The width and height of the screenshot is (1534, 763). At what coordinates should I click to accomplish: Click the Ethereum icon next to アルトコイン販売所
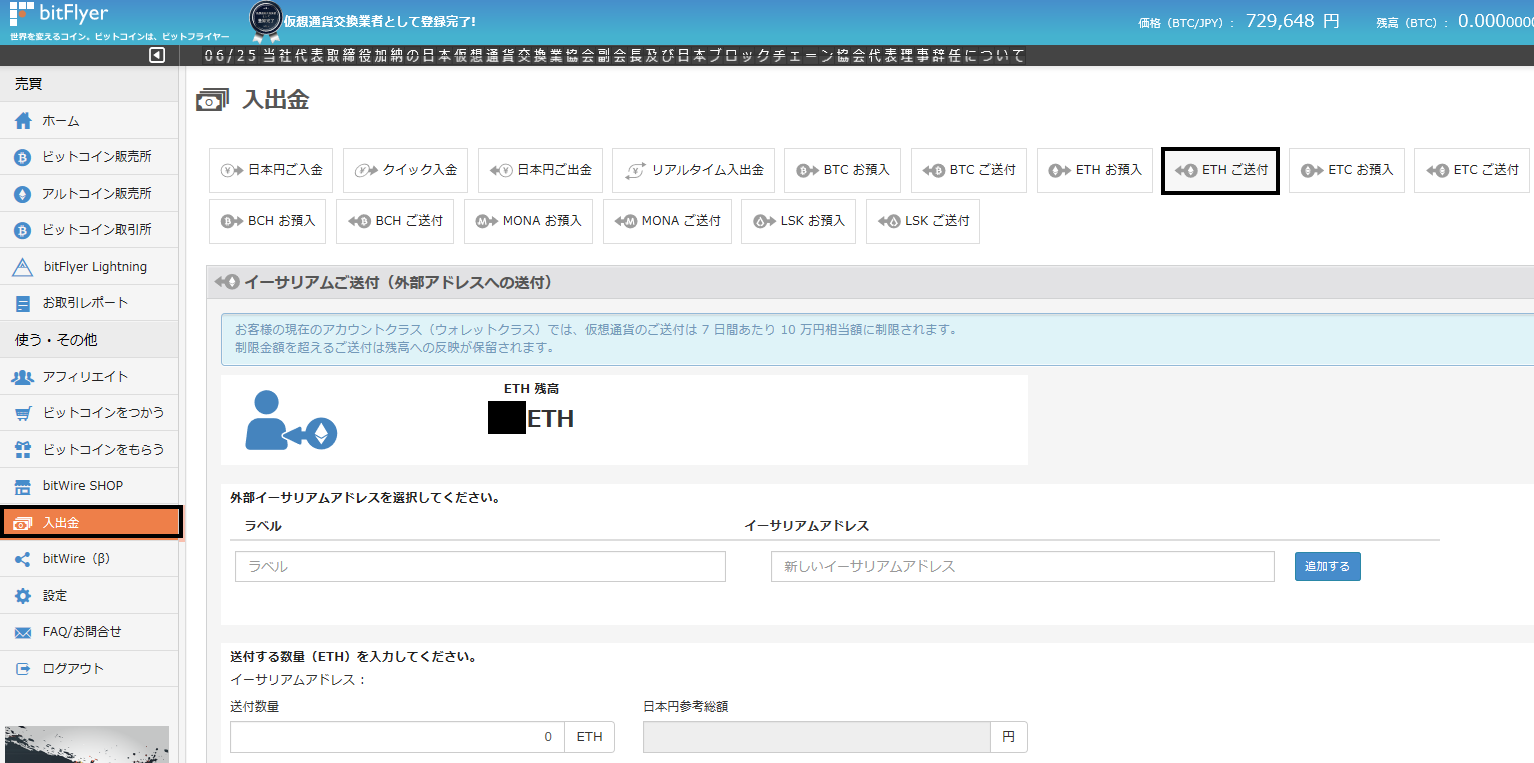click(x=23, y=194)
